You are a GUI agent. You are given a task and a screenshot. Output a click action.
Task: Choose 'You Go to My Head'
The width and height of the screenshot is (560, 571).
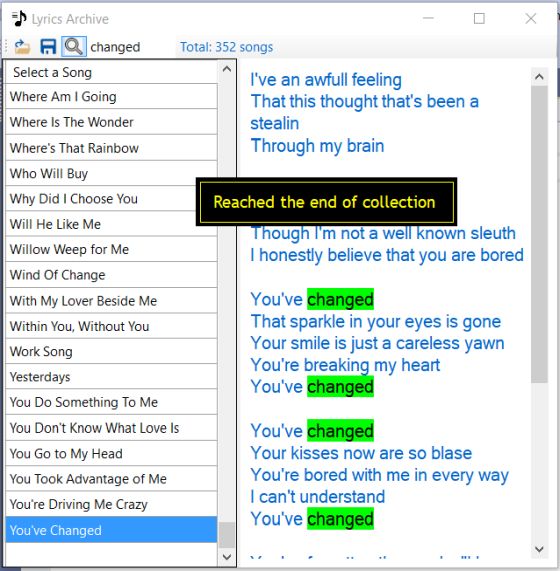click(111, 453)
